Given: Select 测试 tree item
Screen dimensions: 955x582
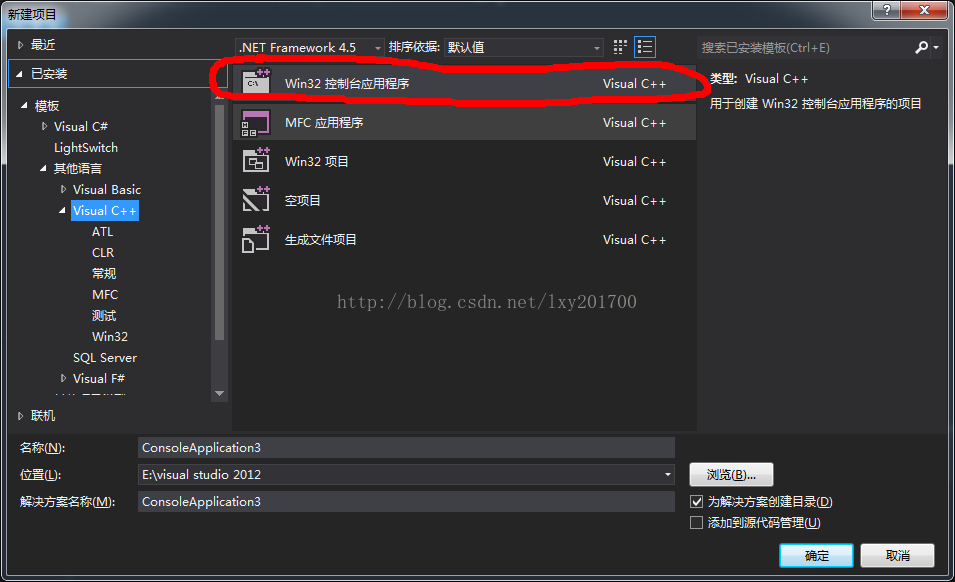Looking at the screenshot, I should (104, 315).
